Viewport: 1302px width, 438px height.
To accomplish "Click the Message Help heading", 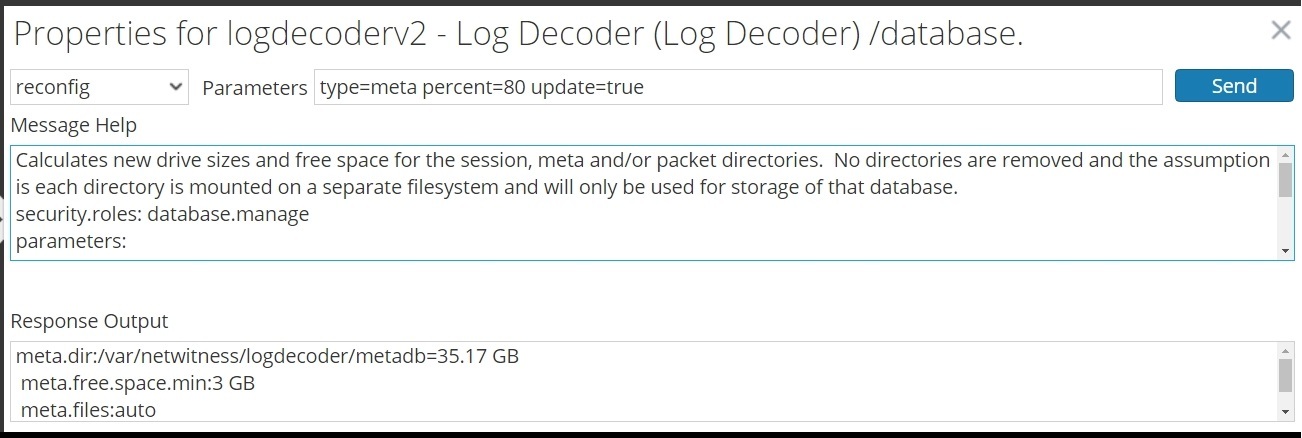I will [x=73, y=125].
